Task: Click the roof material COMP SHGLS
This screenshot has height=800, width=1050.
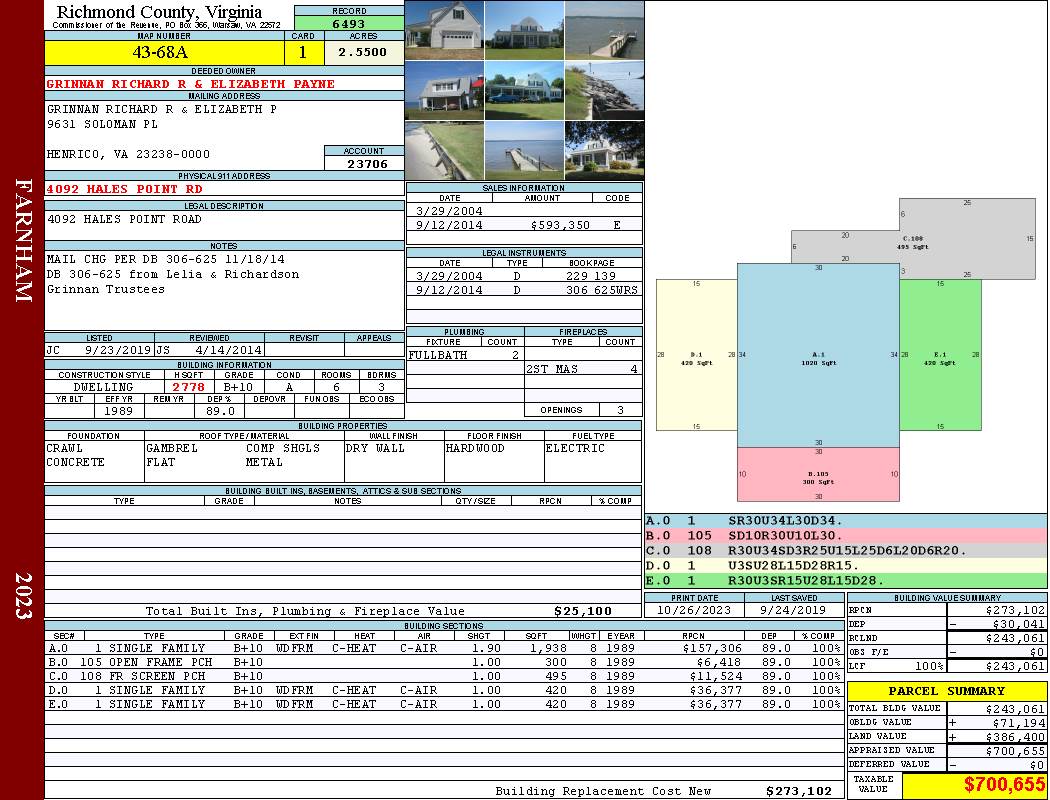Action: pos(283,448)
